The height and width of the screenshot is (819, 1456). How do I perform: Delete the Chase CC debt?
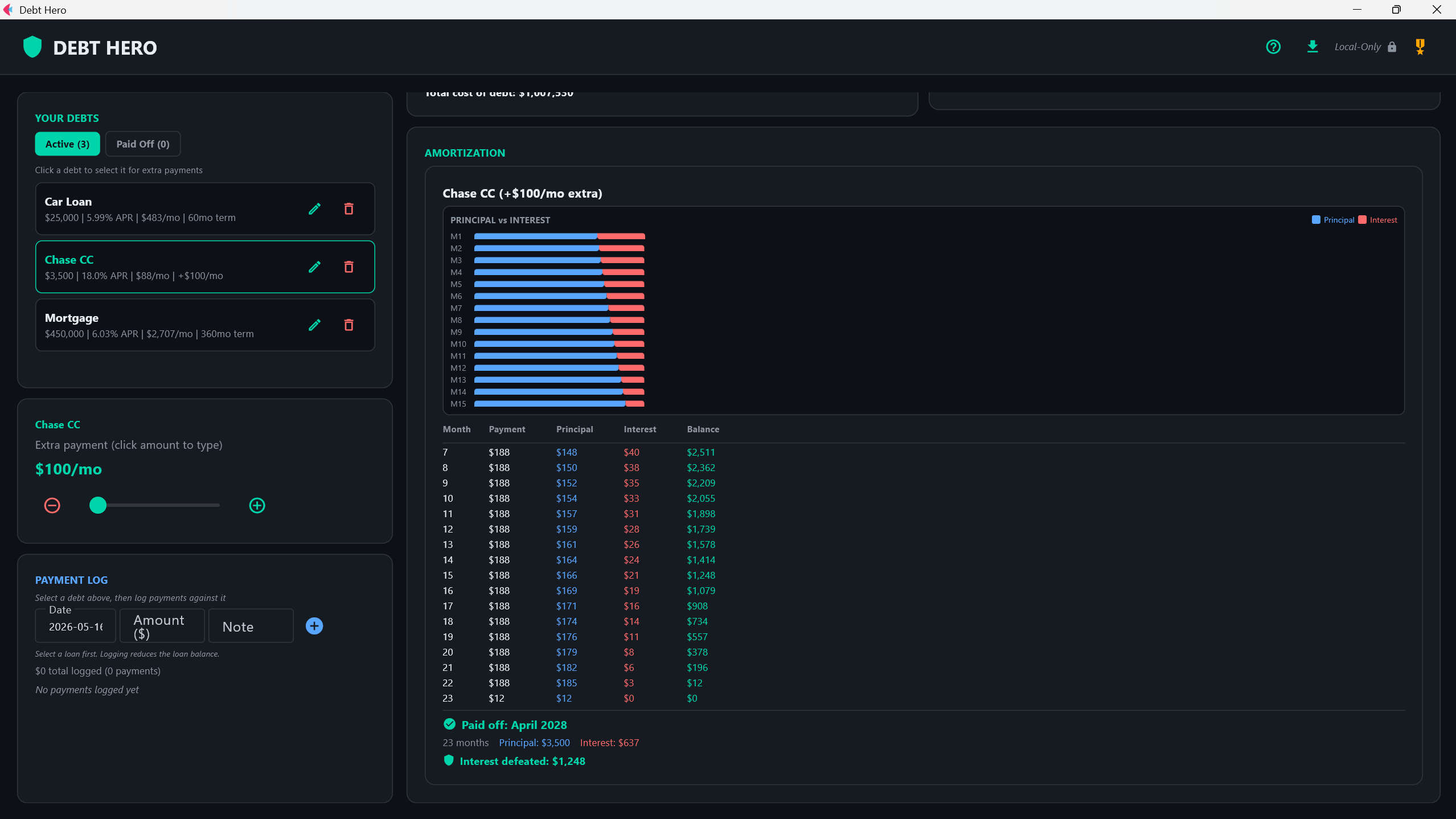(349, 267)
